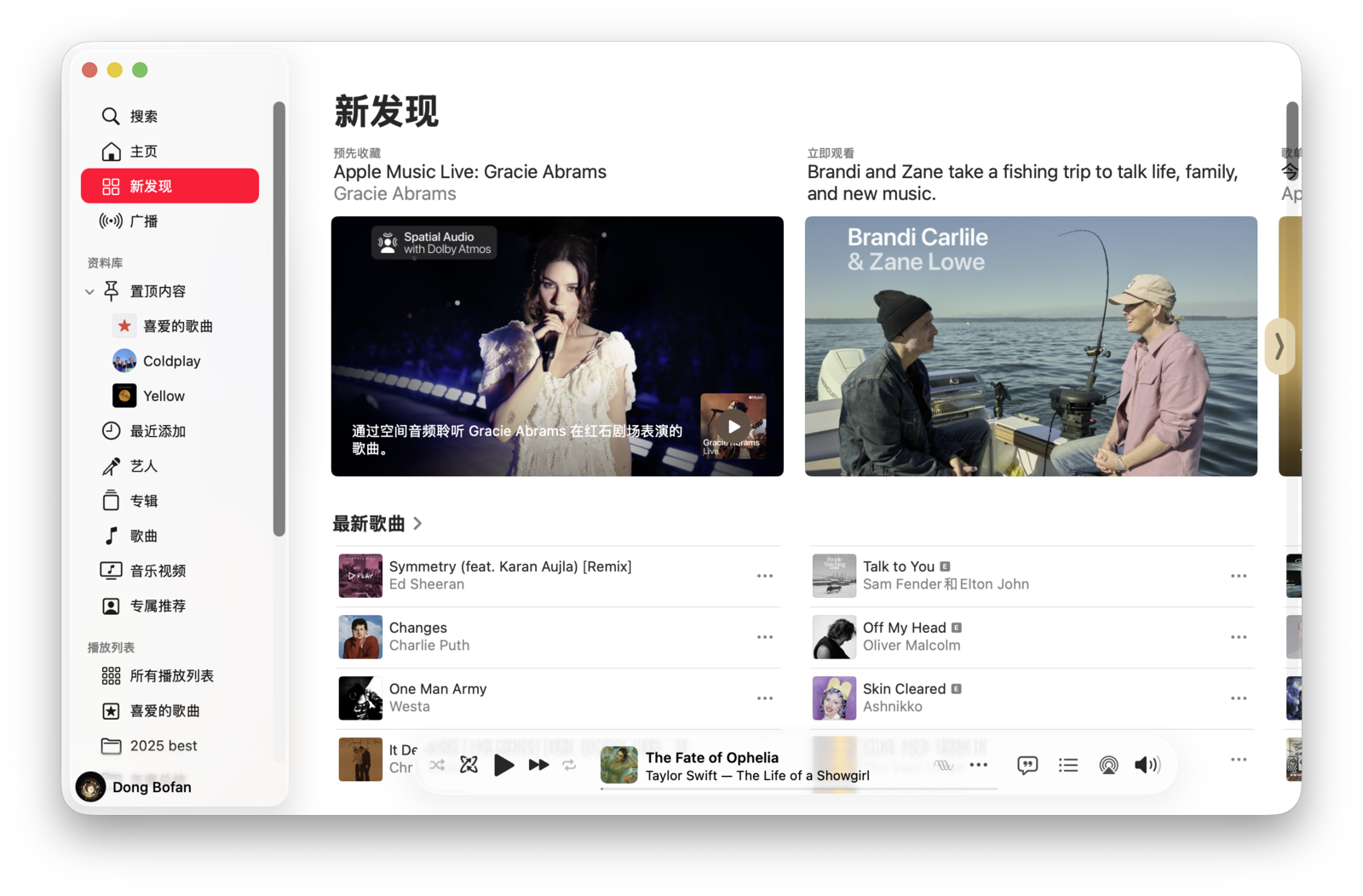The height and width of the screenshot is (896, 1363).
Task: Expand the 最新歌曲 section via its chevron
Action: tap(417, 524)
